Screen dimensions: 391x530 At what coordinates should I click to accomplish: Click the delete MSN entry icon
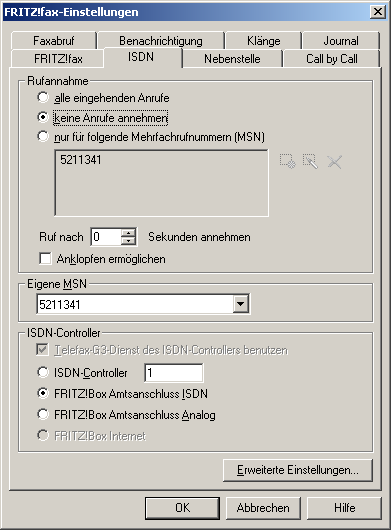click(x=335, y=162)
